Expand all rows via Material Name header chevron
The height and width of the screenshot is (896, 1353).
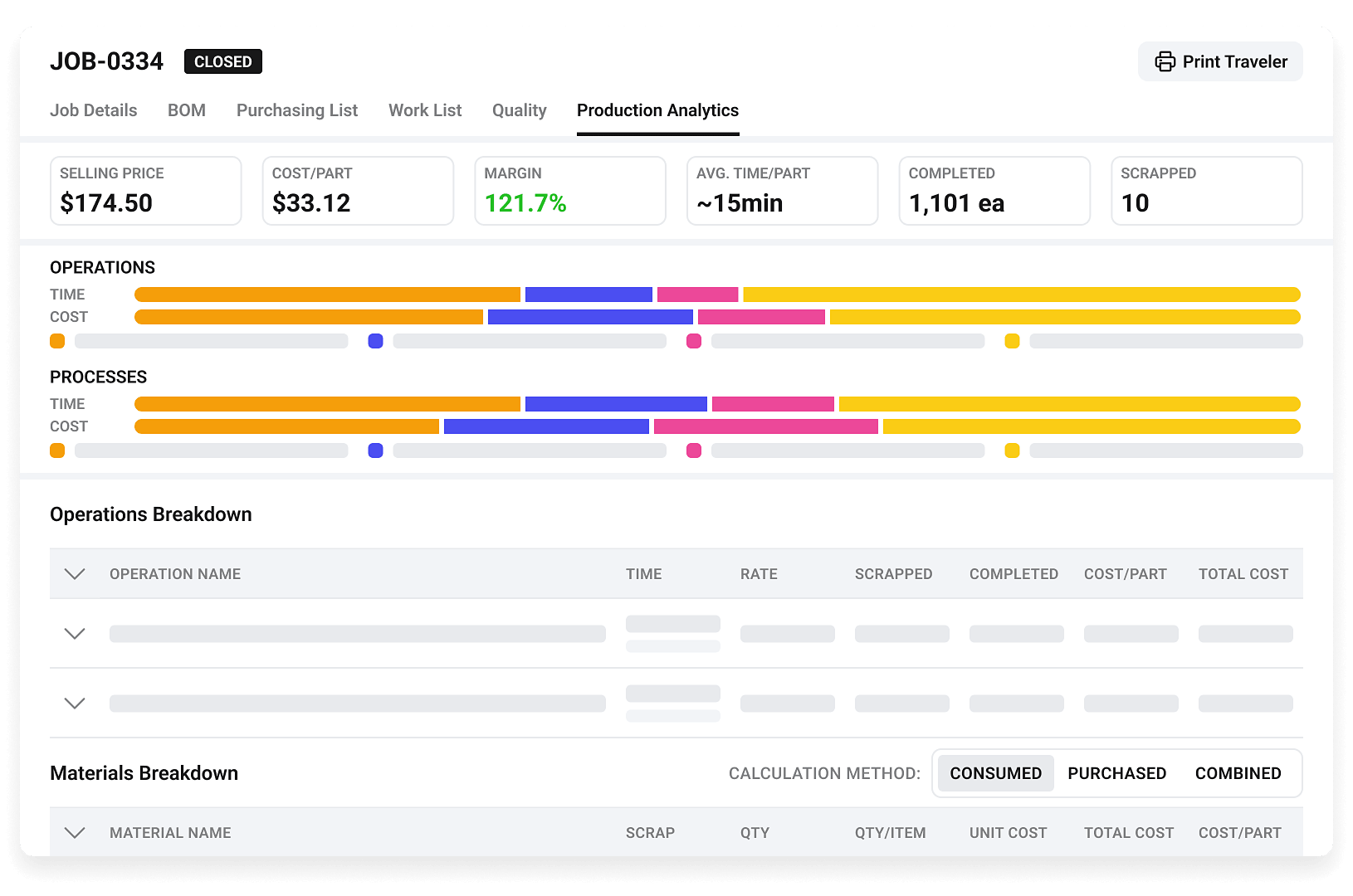[x=75, y=833]
